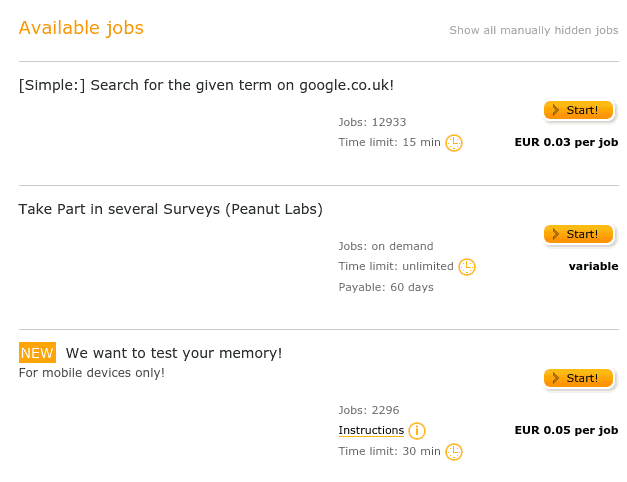The width and height of the screenshot is (627, 482).
Task: Start the memory test job
Action: click(579, 378)
